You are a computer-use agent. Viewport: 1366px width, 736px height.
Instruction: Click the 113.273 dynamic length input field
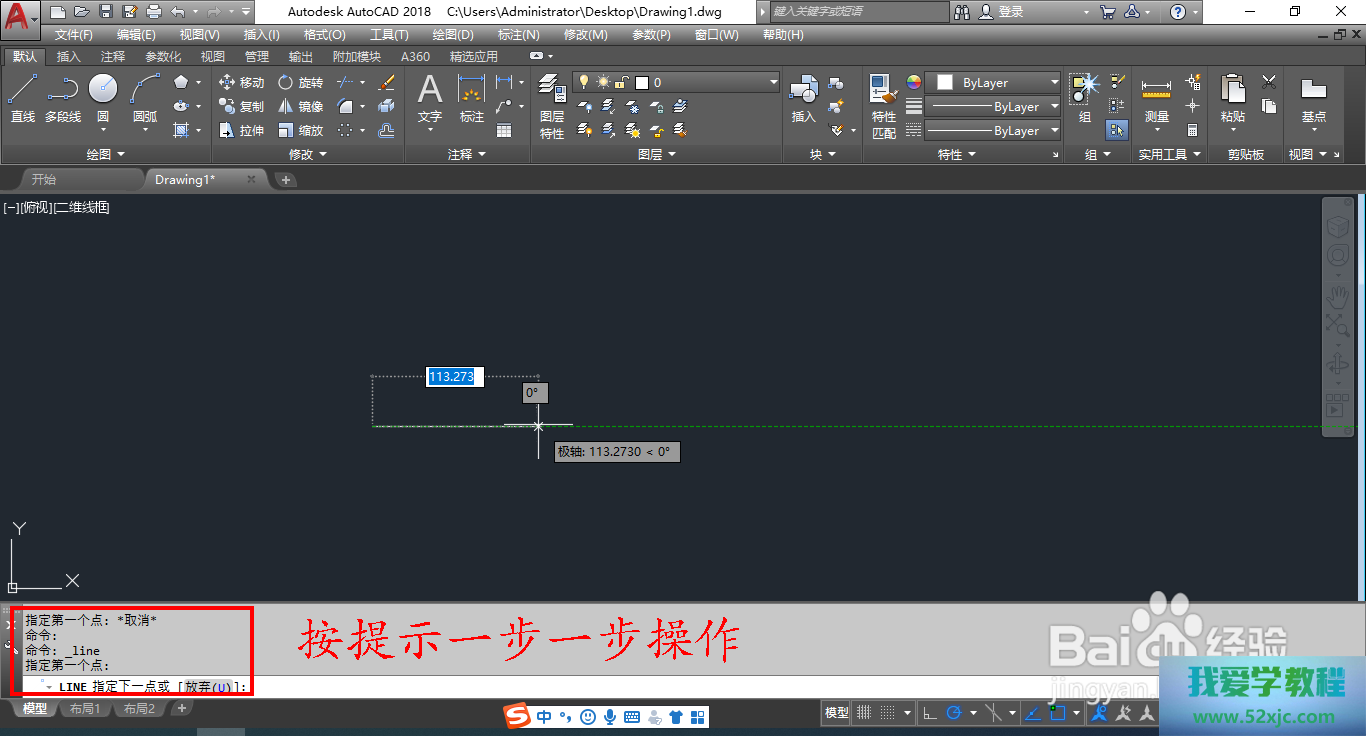point(455,377)
